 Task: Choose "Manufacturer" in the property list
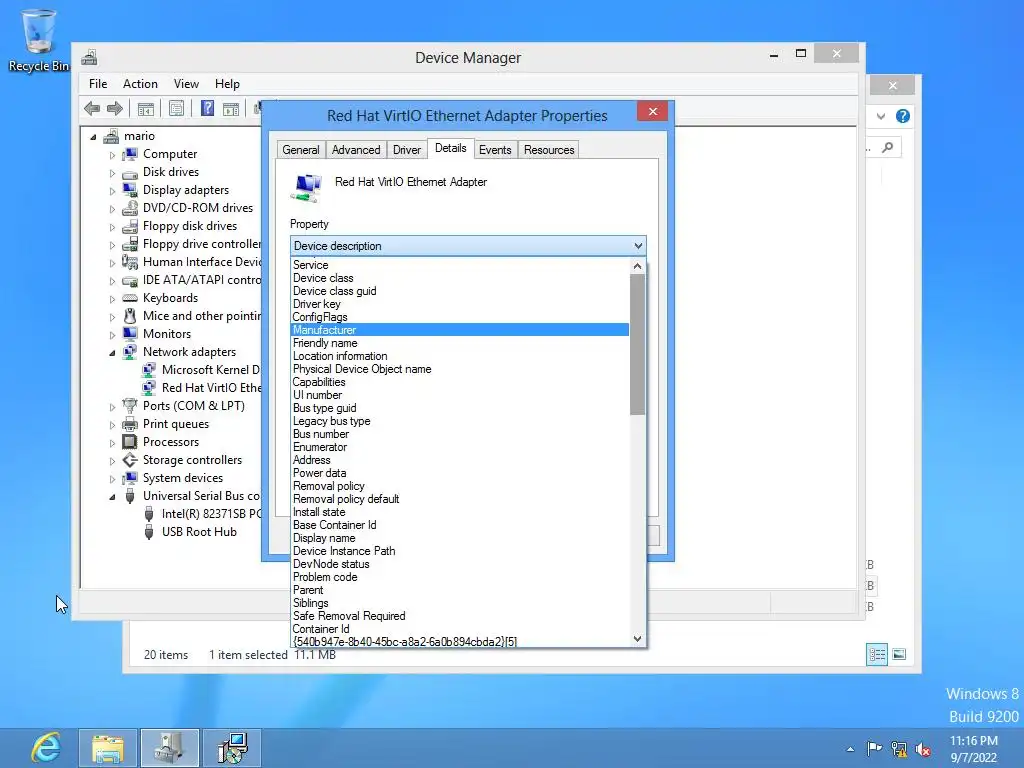click(460, 330)
